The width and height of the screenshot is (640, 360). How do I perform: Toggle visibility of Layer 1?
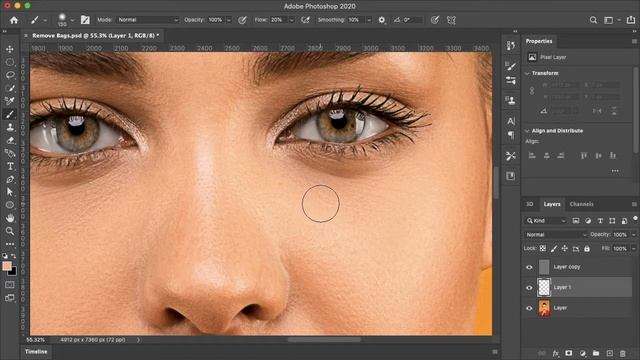coord(529,288)
